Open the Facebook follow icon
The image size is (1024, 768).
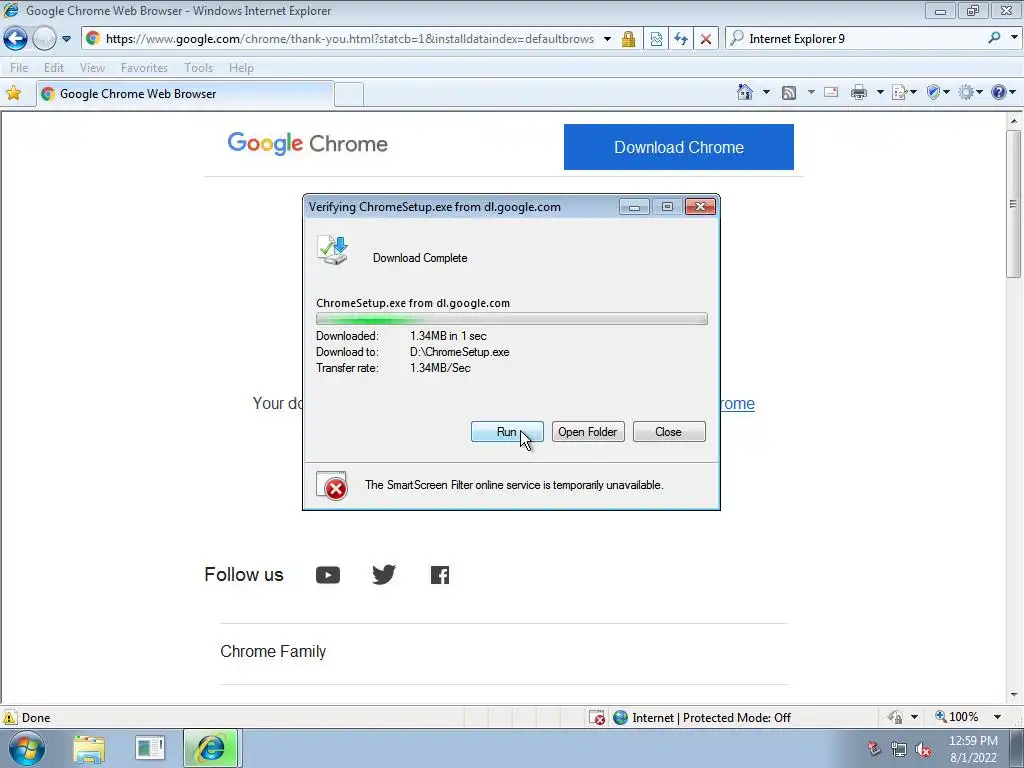[x=440, y=575]
